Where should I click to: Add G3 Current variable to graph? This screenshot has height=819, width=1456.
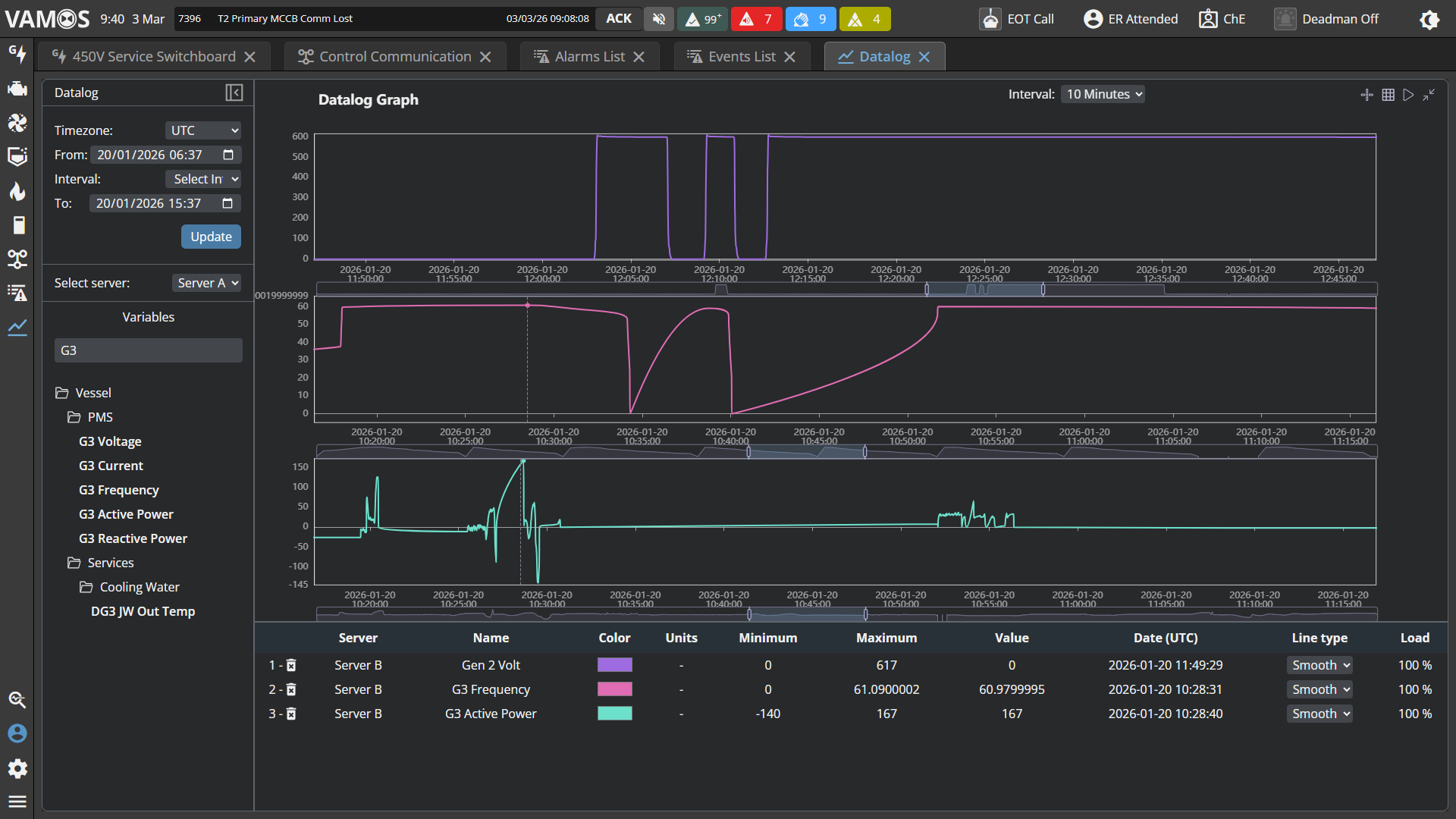click(111, 466)
